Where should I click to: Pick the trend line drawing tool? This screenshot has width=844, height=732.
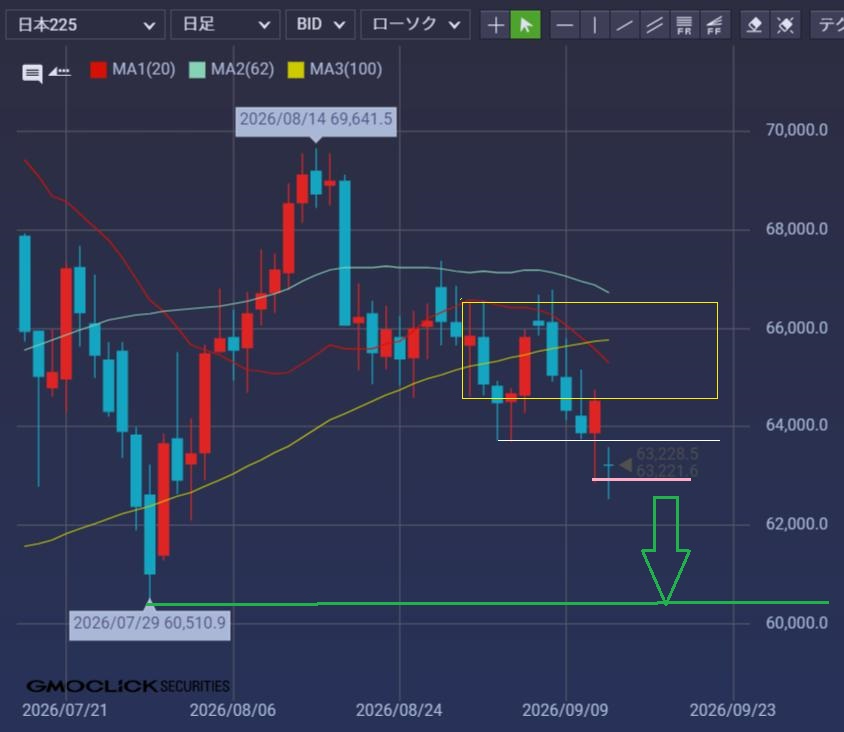coord(624,25)
